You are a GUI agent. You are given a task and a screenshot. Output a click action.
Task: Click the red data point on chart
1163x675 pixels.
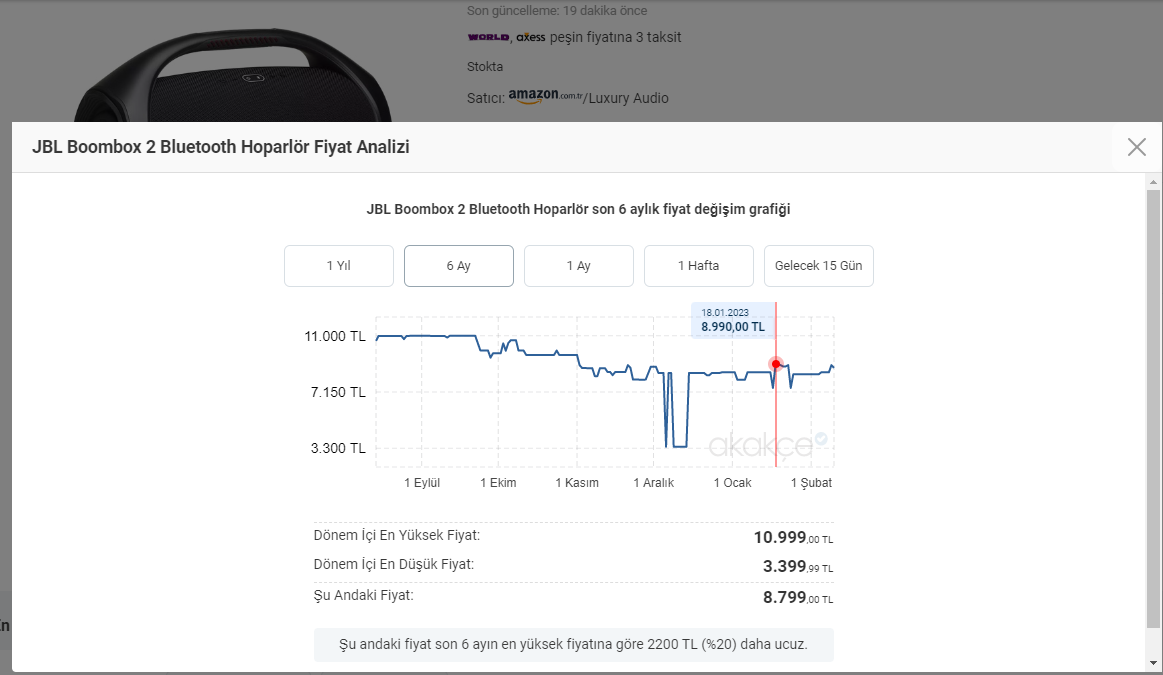(x=776, y=364)
